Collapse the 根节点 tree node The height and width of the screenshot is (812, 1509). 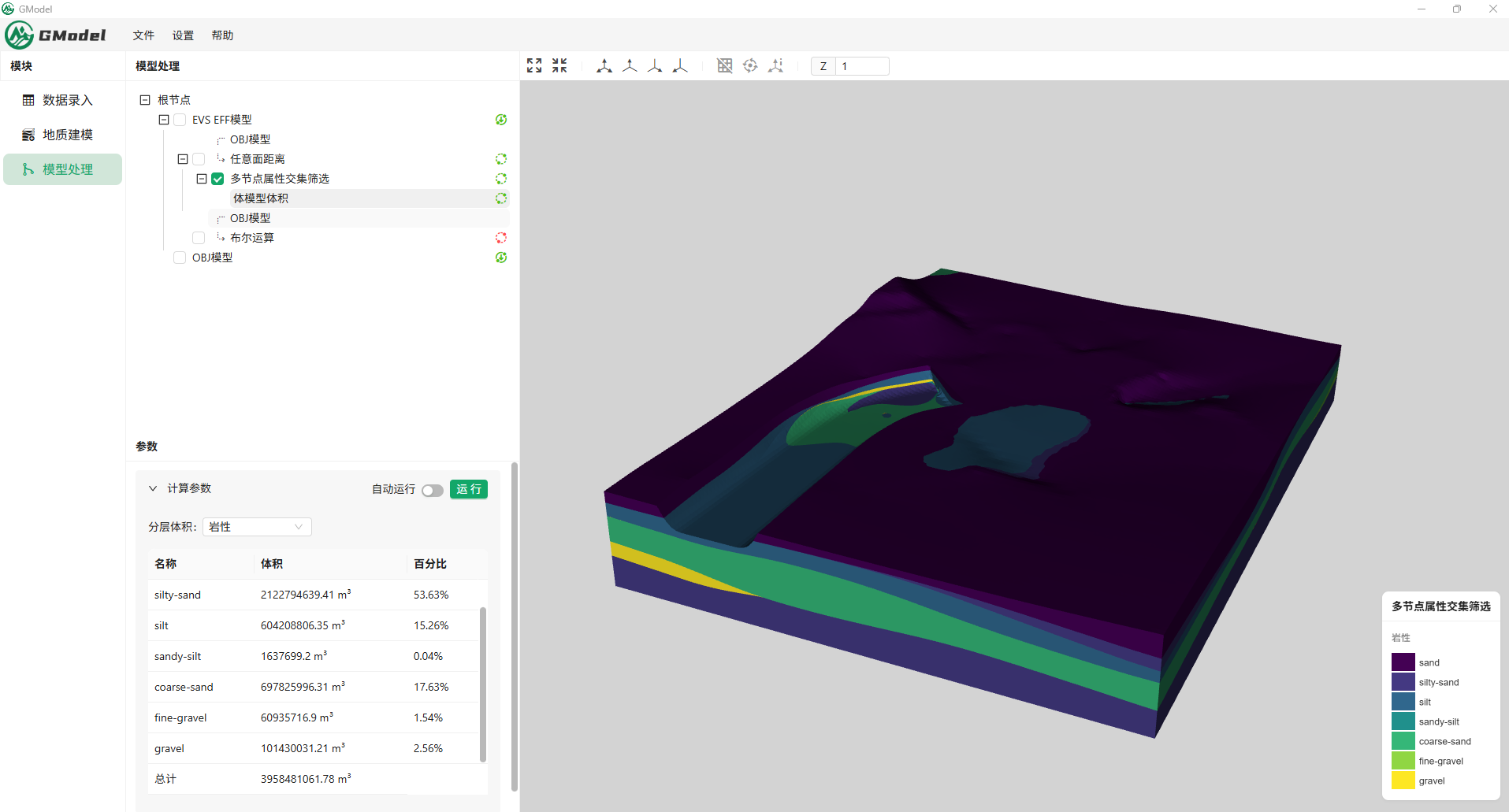[145, 100]
